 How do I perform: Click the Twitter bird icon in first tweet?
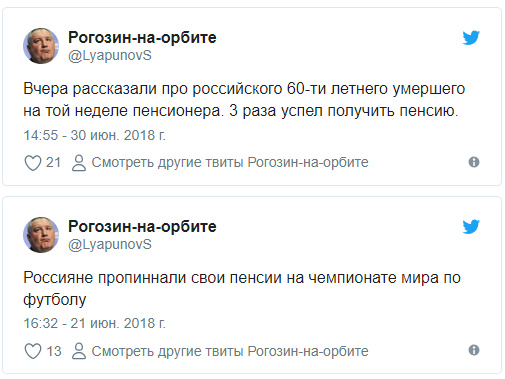[471, 38]
